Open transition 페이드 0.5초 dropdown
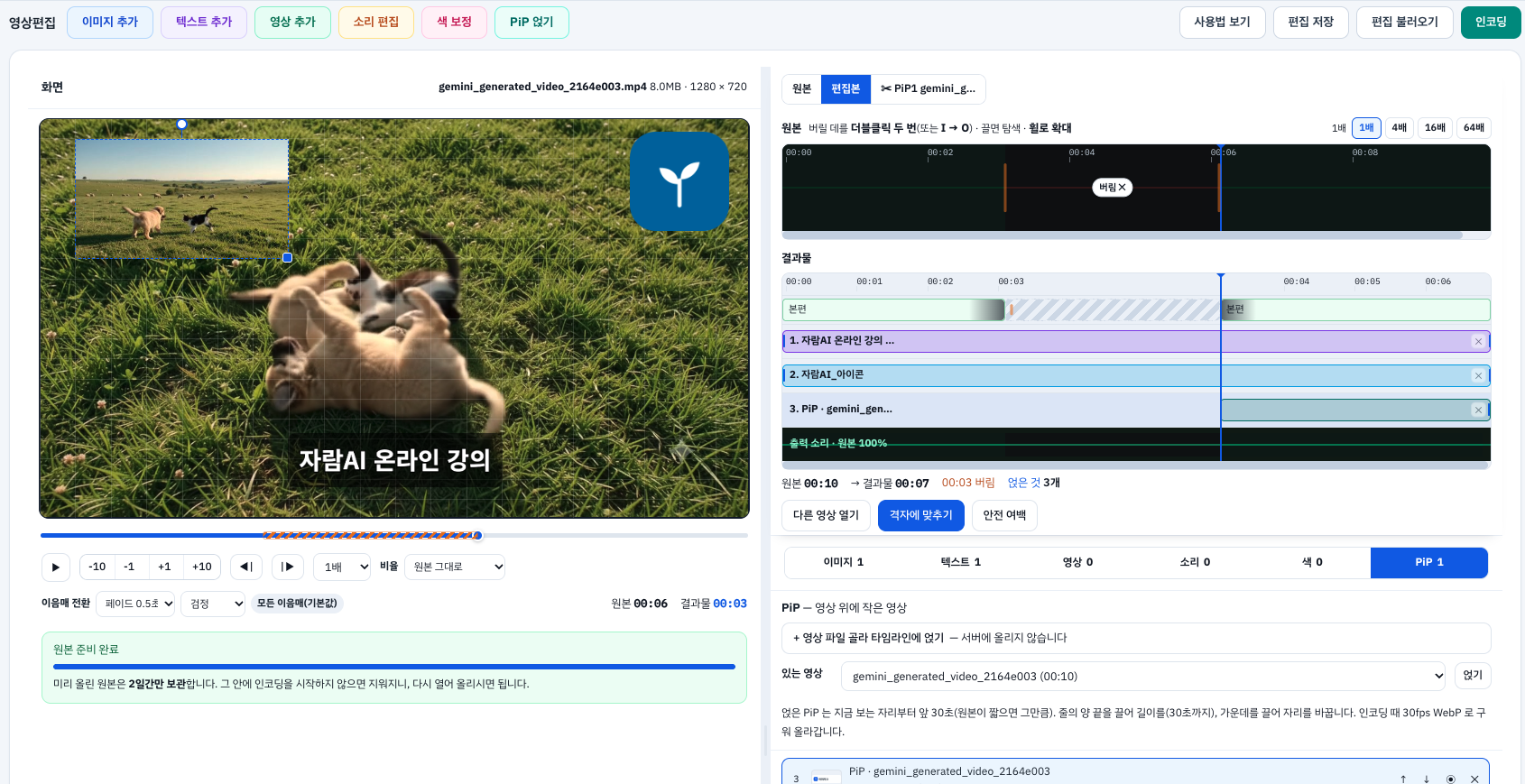Viewport: 1525px width, 784px height. click(x=135, y=604)
